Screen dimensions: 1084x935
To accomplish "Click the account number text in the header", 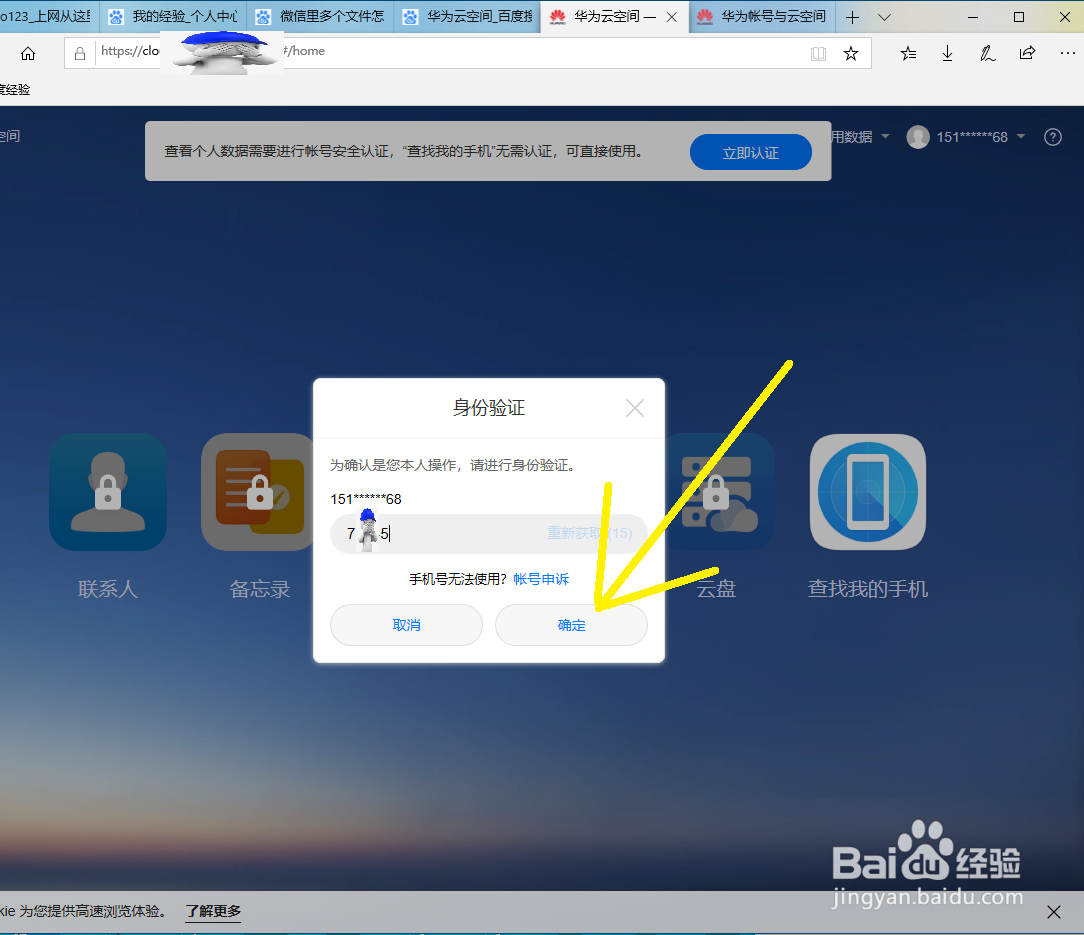I will tap(972, 137).
